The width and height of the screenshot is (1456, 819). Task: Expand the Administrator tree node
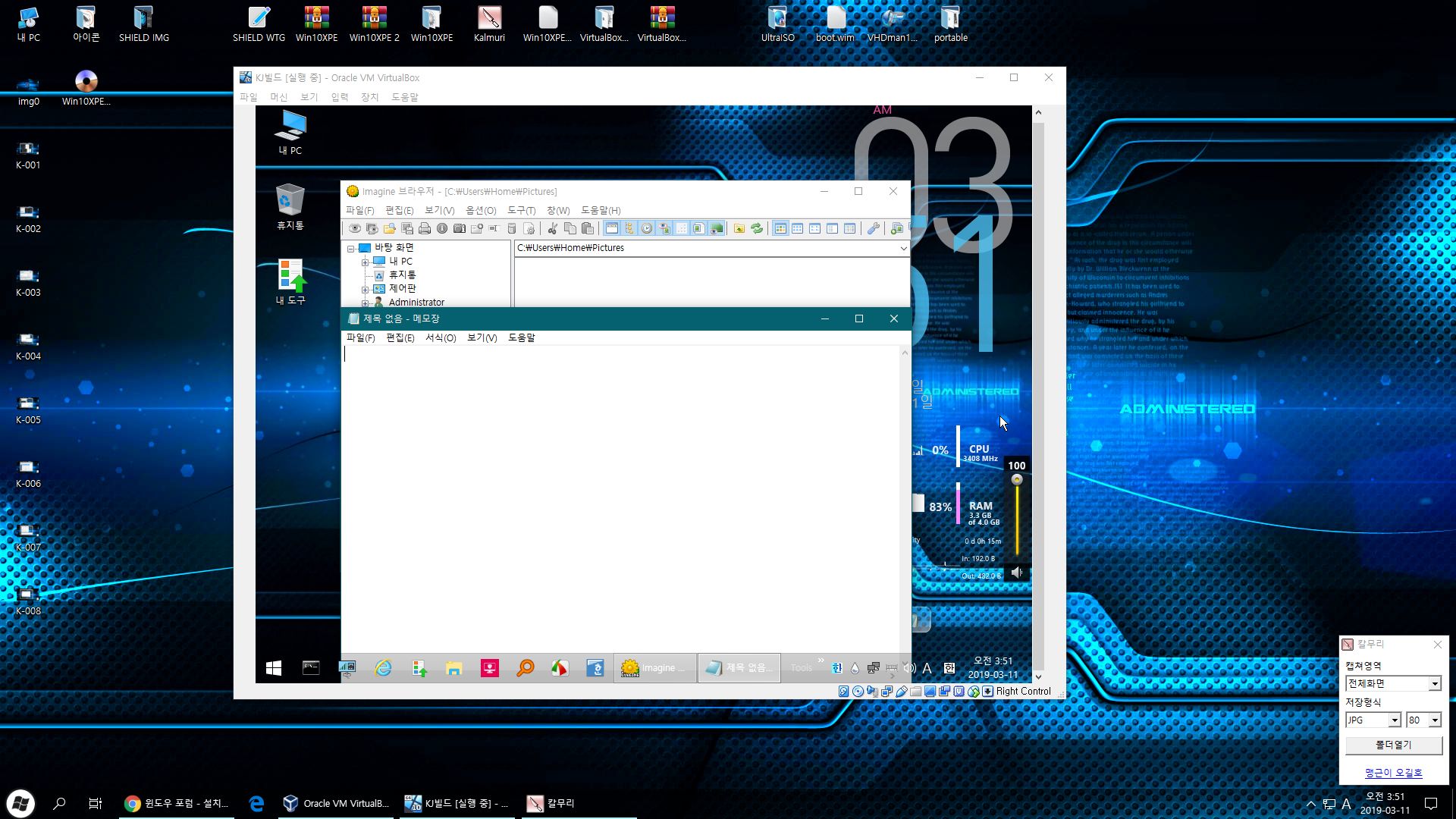[365, 303]
